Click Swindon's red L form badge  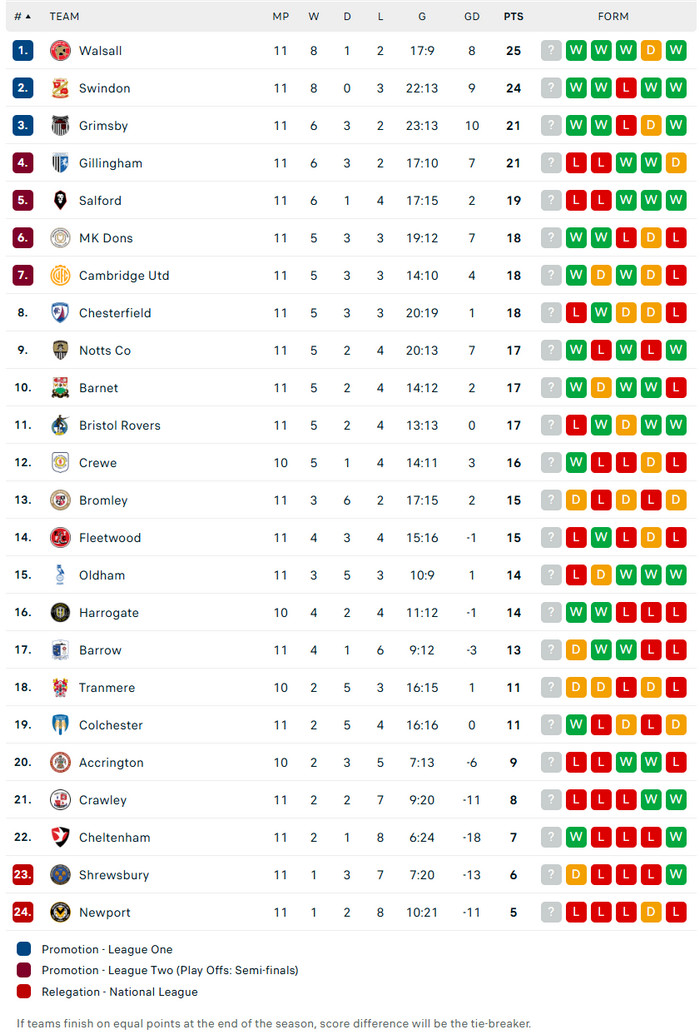click(x=626, y=88)
